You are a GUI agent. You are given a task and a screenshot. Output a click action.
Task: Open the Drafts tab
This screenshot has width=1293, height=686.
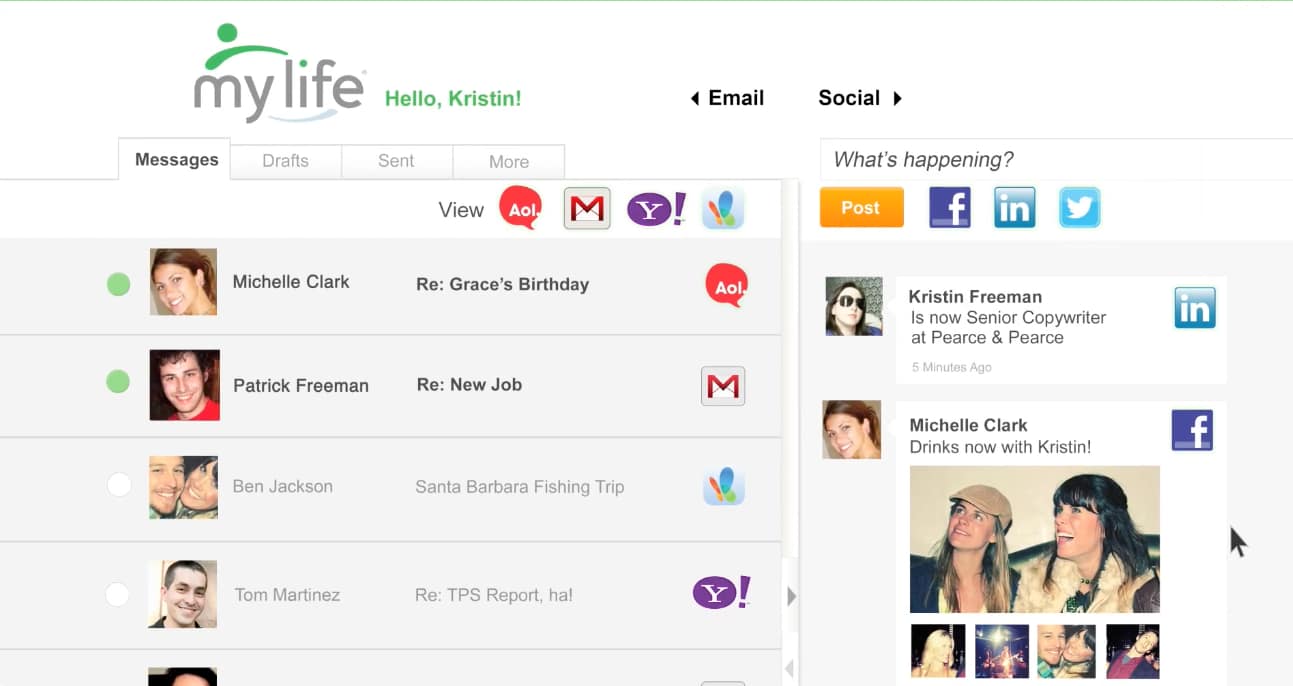286,161
